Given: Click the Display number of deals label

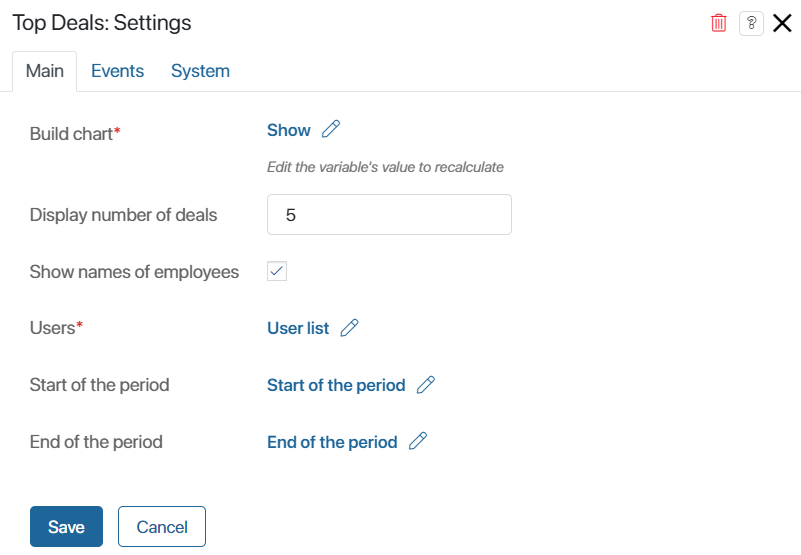Looking at the screenshot, I should [x=123, y=215].
